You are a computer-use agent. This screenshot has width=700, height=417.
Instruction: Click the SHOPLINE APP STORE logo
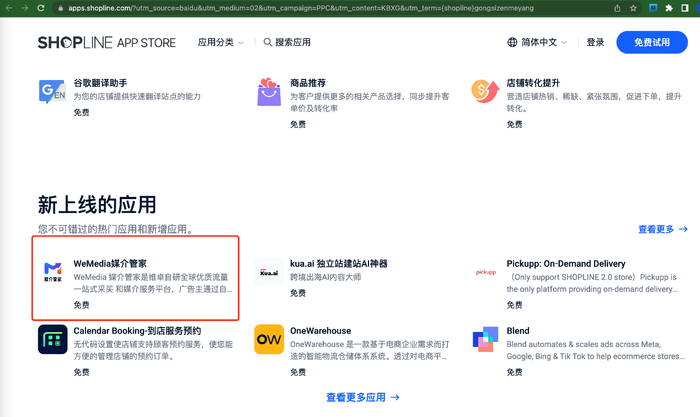107,42
